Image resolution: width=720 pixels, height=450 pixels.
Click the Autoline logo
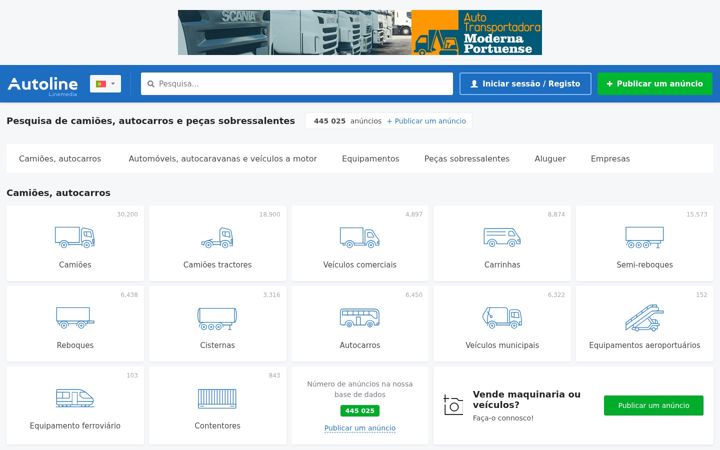point(43,84)
